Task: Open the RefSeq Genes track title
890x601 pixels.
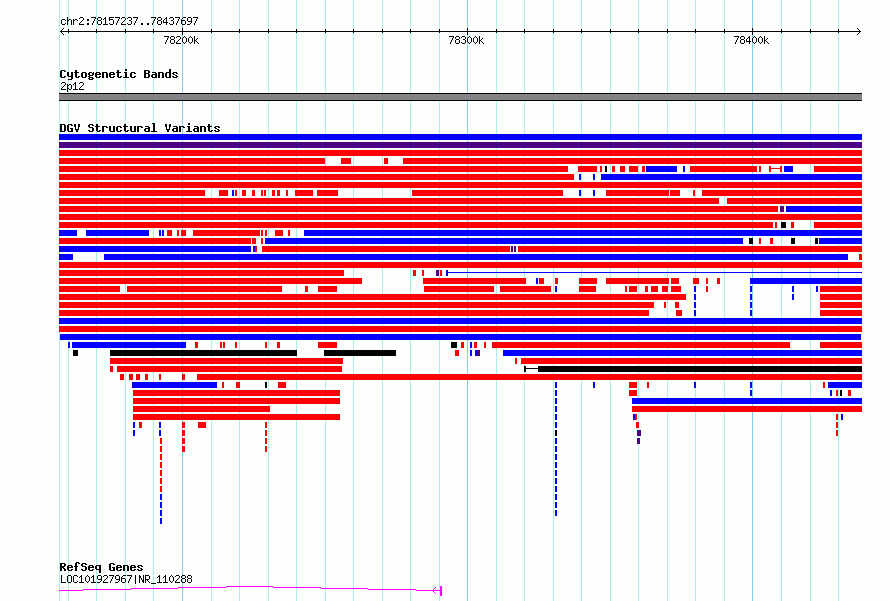Action: coord(101,567)
